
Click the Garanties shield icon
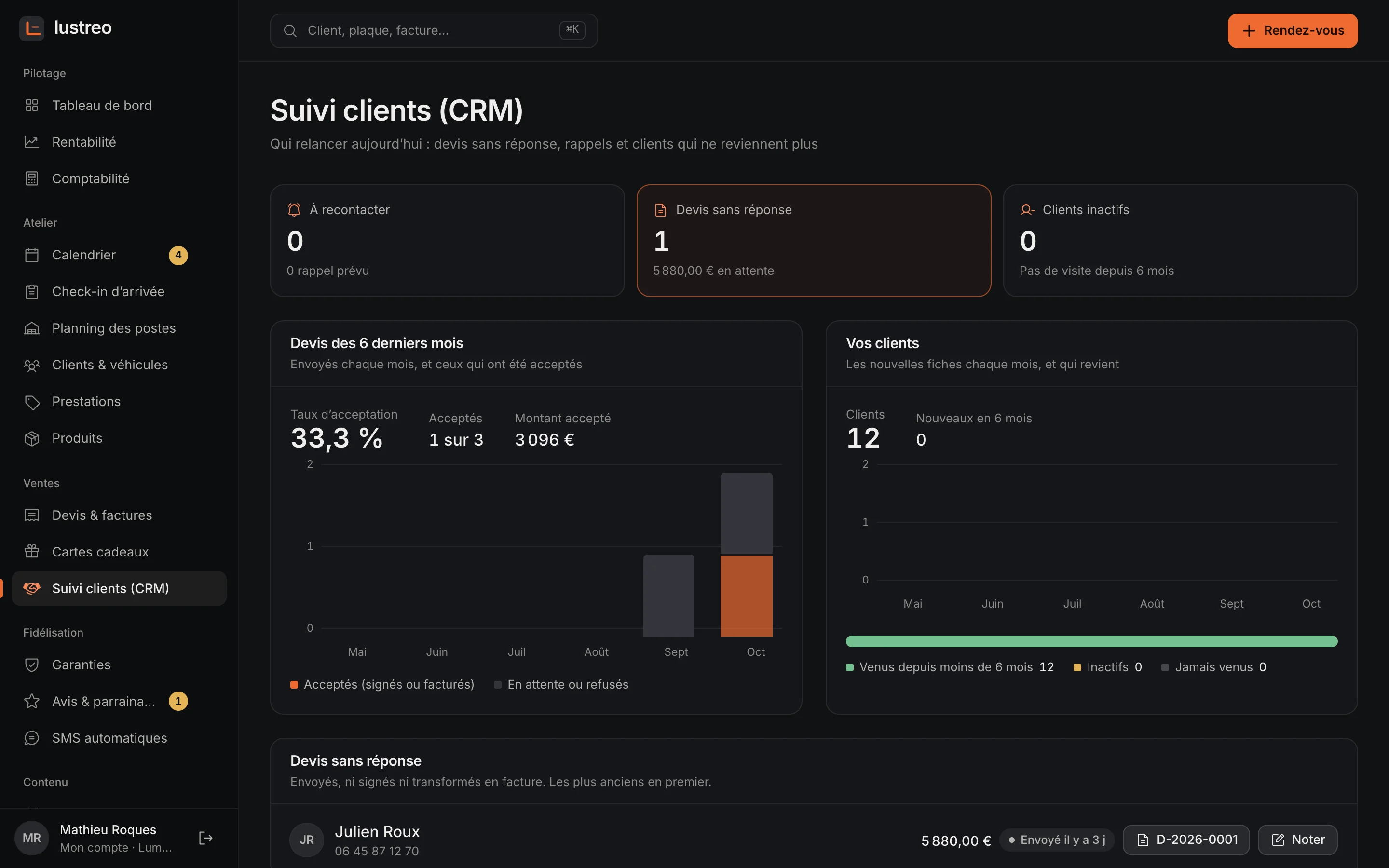point(31,665)
